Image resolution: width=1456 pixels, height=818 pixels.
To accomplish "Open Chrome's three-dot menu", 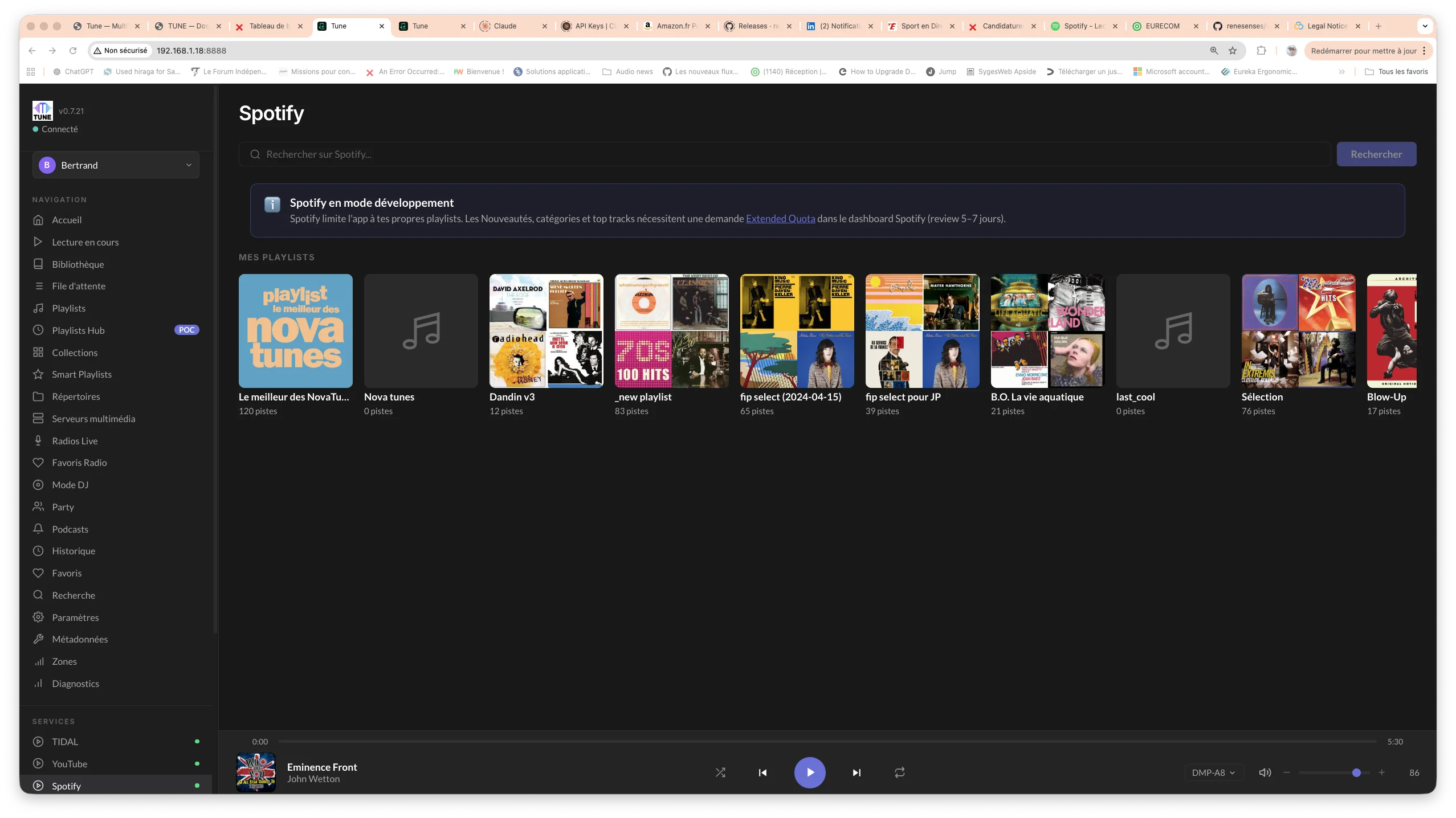I will click(x=1424, y=51).
